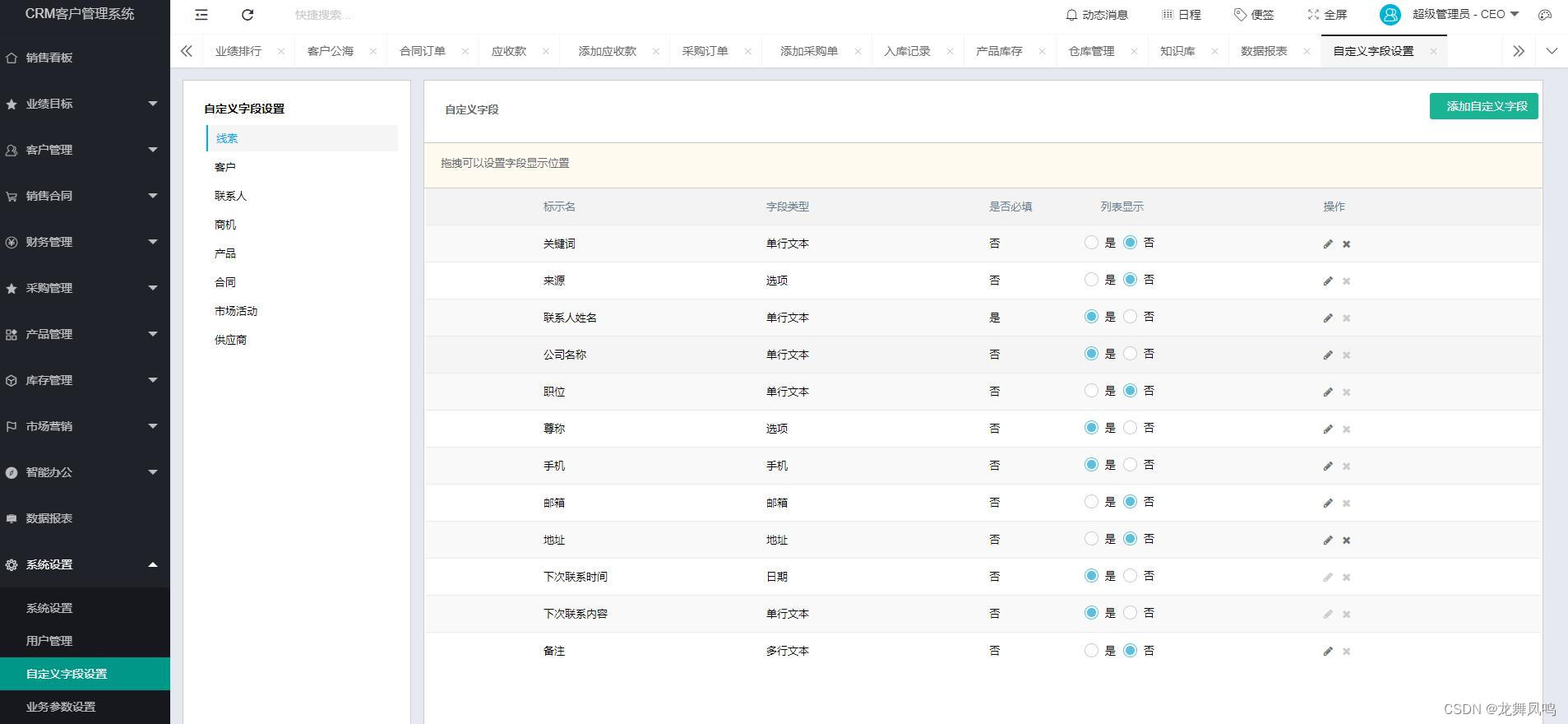The image size is (1568, 724).
Task: Close the 自定义字段设置 tab
Action: 1433,51
